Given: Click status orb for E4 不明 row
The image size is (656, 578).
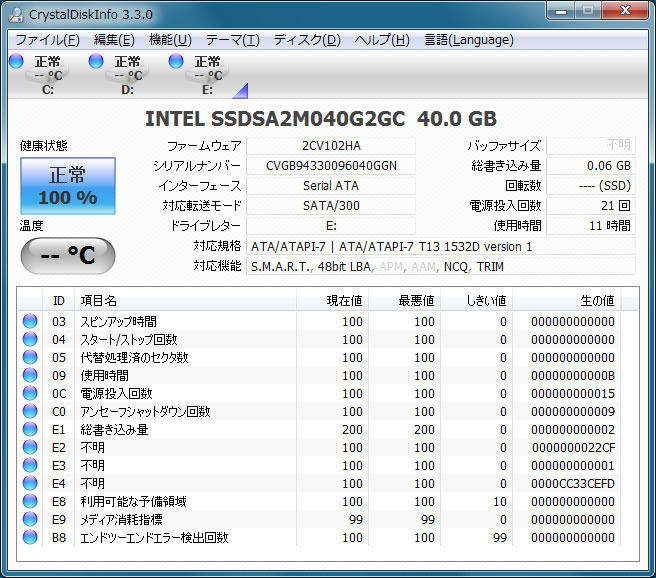Looking at the screenshot, I should [x=30, y=483].
